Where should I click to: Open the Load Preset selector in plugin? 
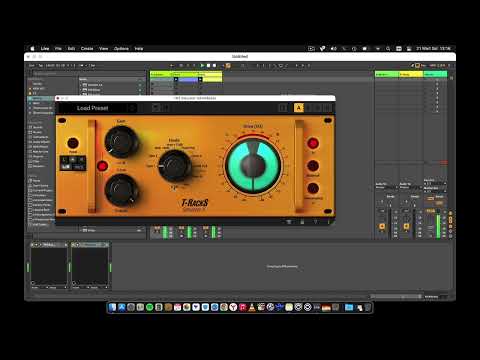click(92, 108)
